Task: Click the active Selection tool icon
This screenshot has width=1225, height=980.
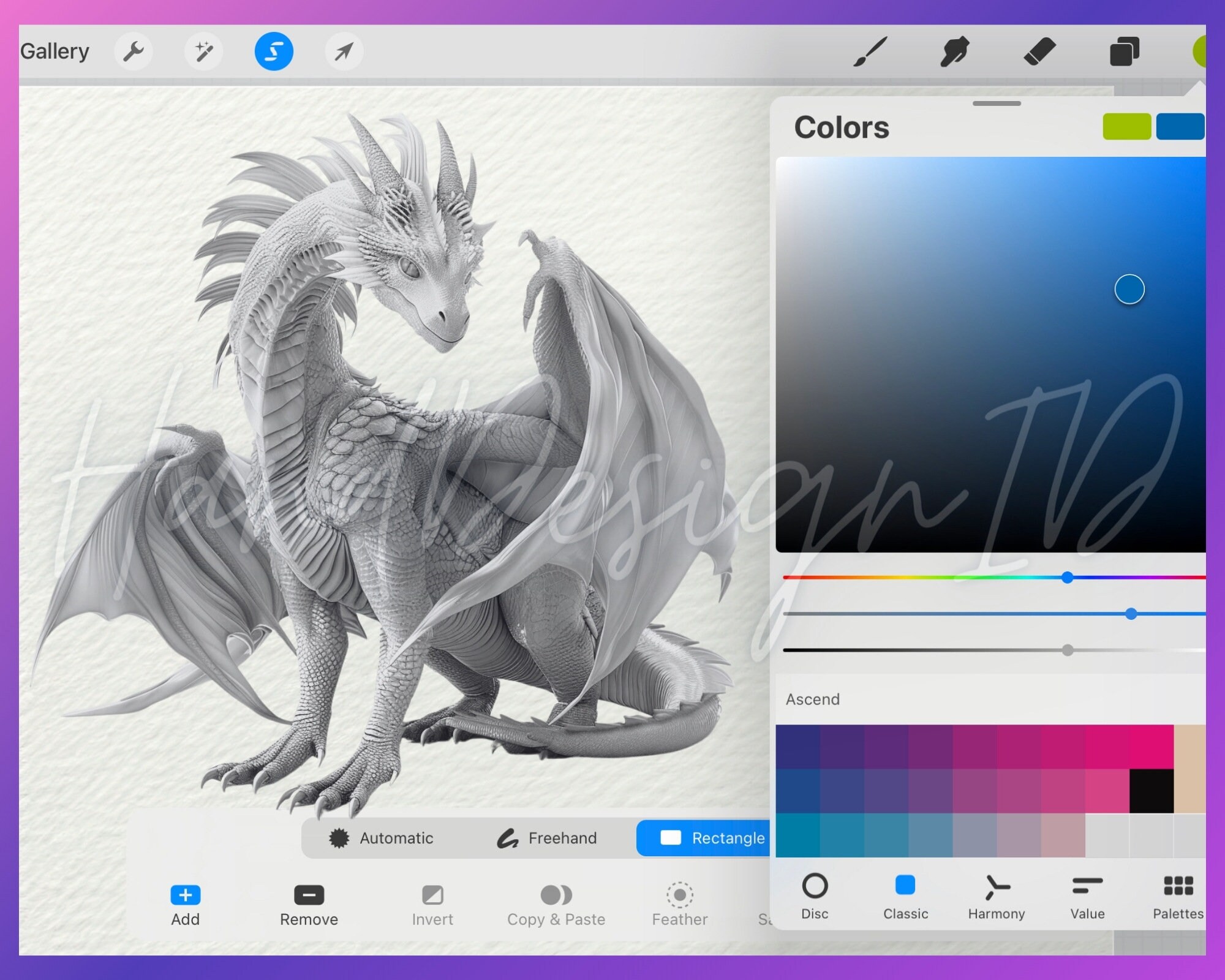Action: click(x=274, y=51)
